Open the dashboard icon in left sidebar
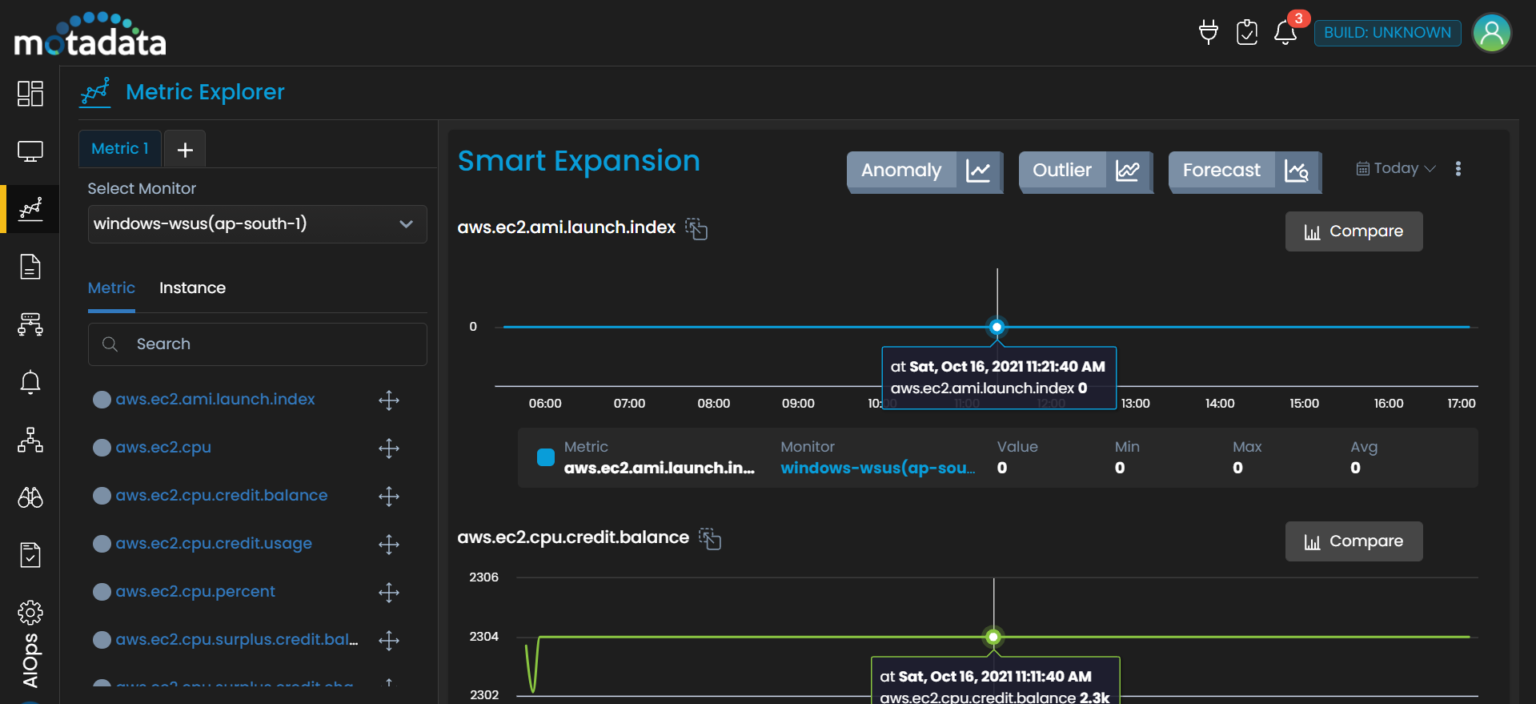Screen dimensions: 1536x704 point(30,94)
